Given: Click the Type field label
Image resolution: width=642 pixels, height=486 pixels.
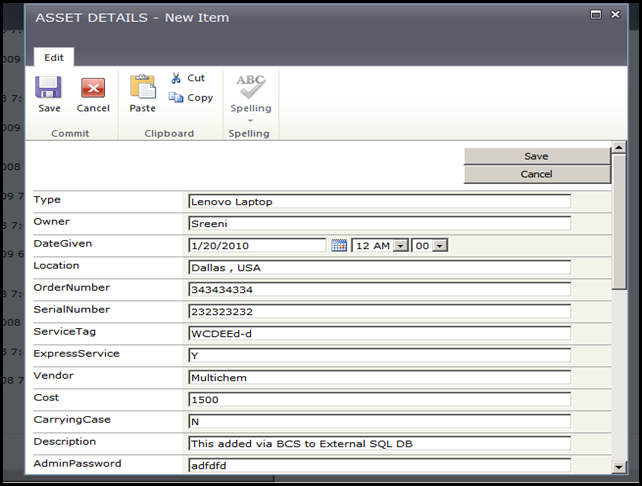Looking at the screenshot, I should (47, 200).
